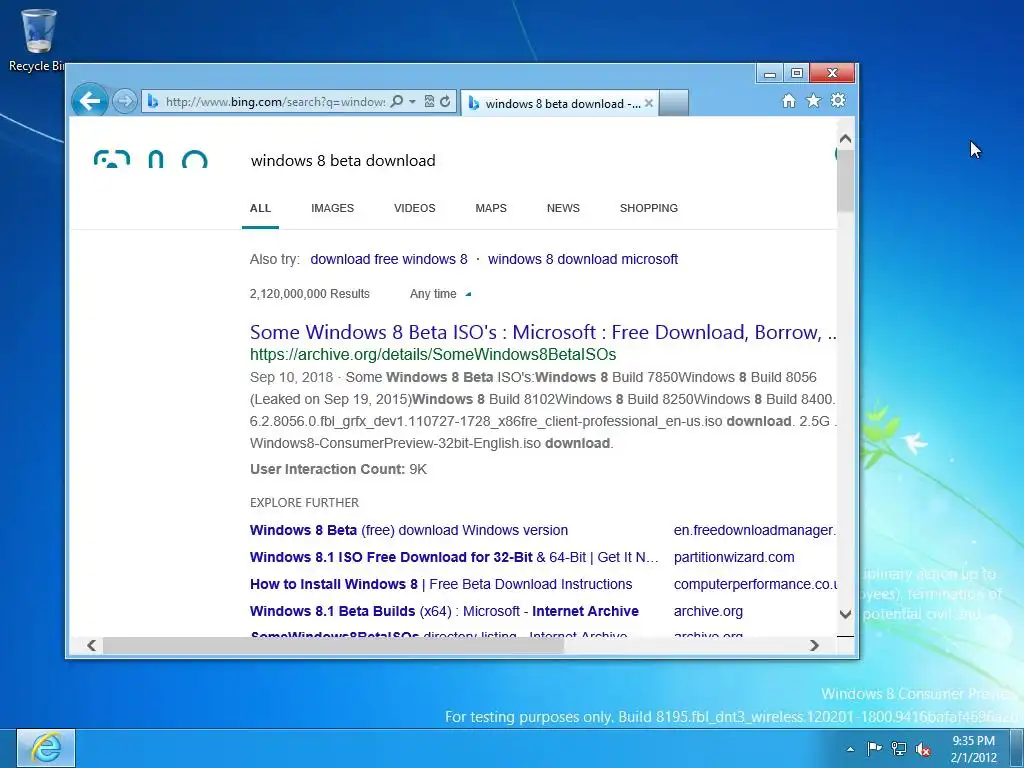Screen dimensions: 1024x768
Task: Open the Recycle Bin desktop icon
Action: click(x=37, y=40)
